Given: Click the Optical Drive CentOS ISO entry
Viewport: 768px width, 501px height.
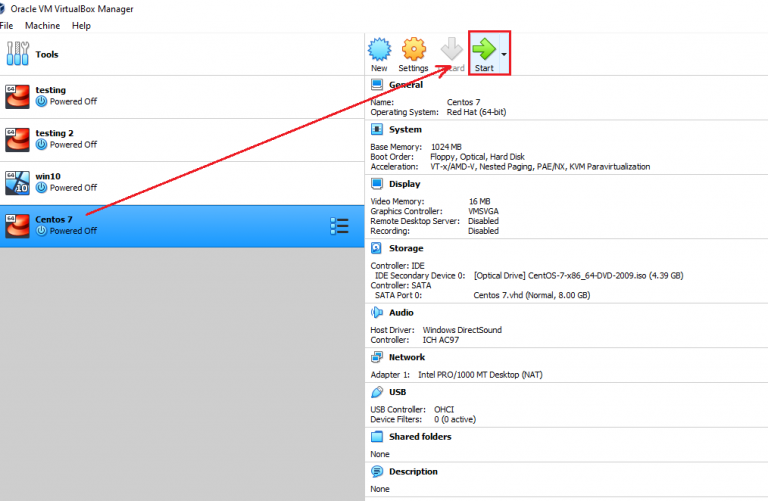Looking at the screenshot, I should [x=578, y=275].
